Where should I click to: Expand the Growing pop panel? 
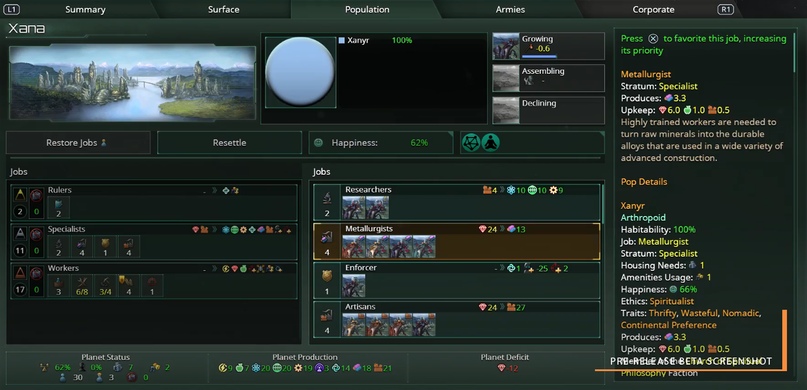pyautogui.click(x=548, y=46)
